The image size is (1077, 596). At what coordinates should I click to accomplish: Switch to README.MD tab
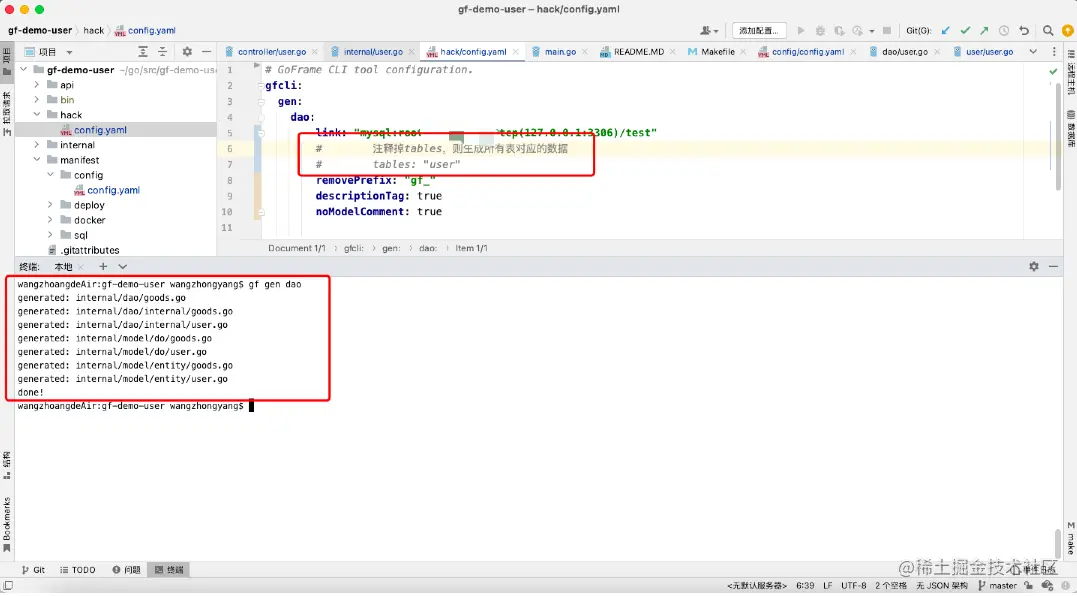[x=639, y=51]
